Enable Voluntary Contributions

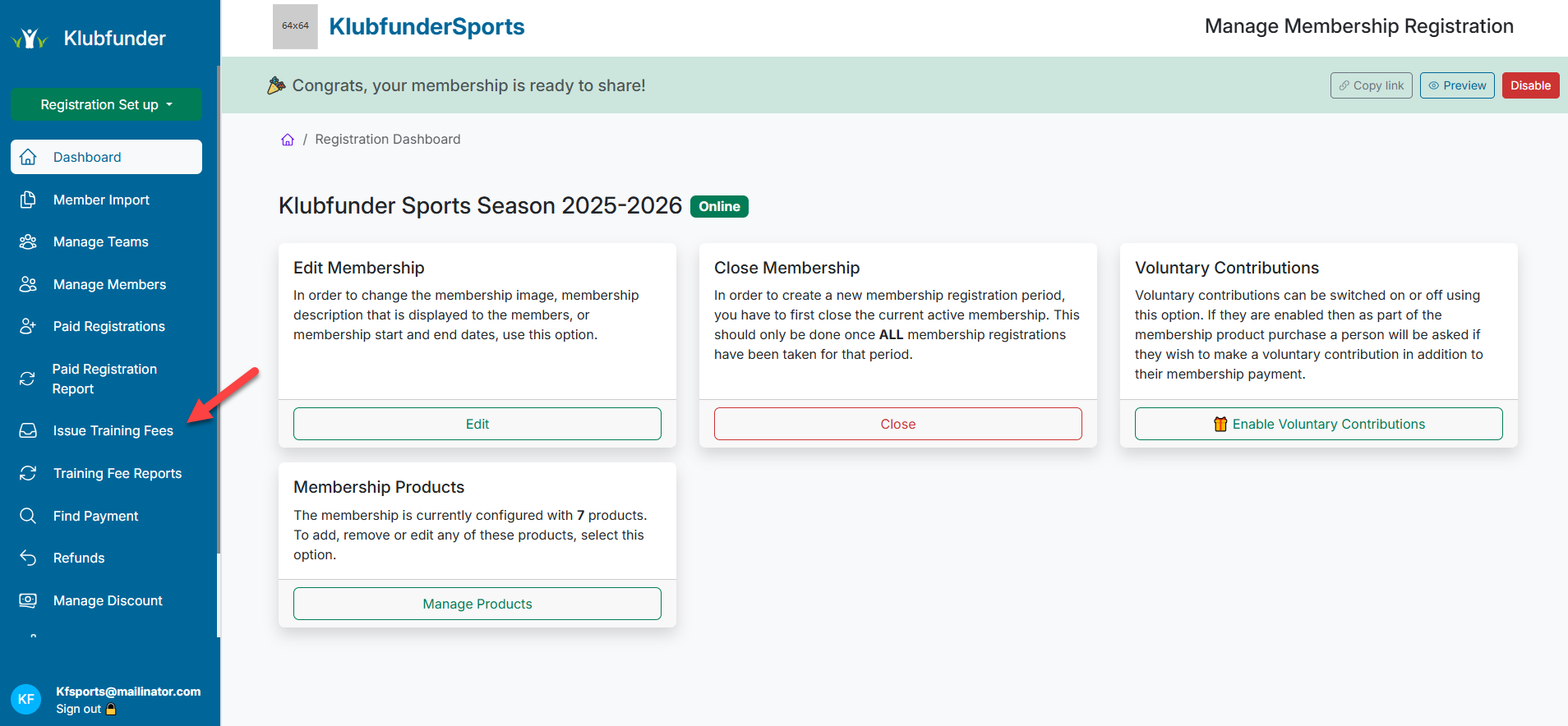pos(1318,424)
